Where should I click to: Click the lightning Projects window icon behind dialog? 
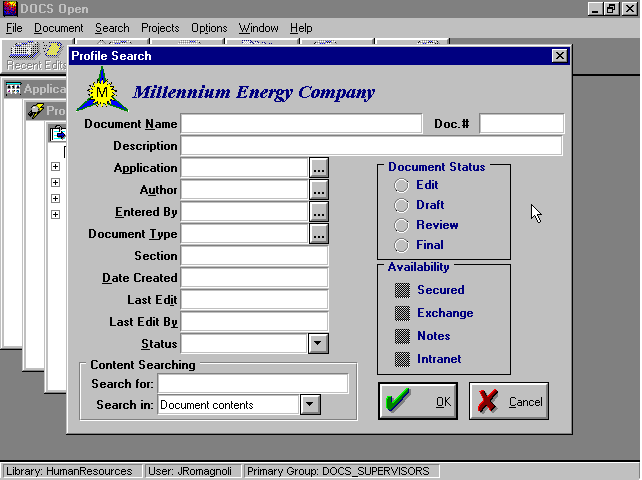tap(36, 111)
